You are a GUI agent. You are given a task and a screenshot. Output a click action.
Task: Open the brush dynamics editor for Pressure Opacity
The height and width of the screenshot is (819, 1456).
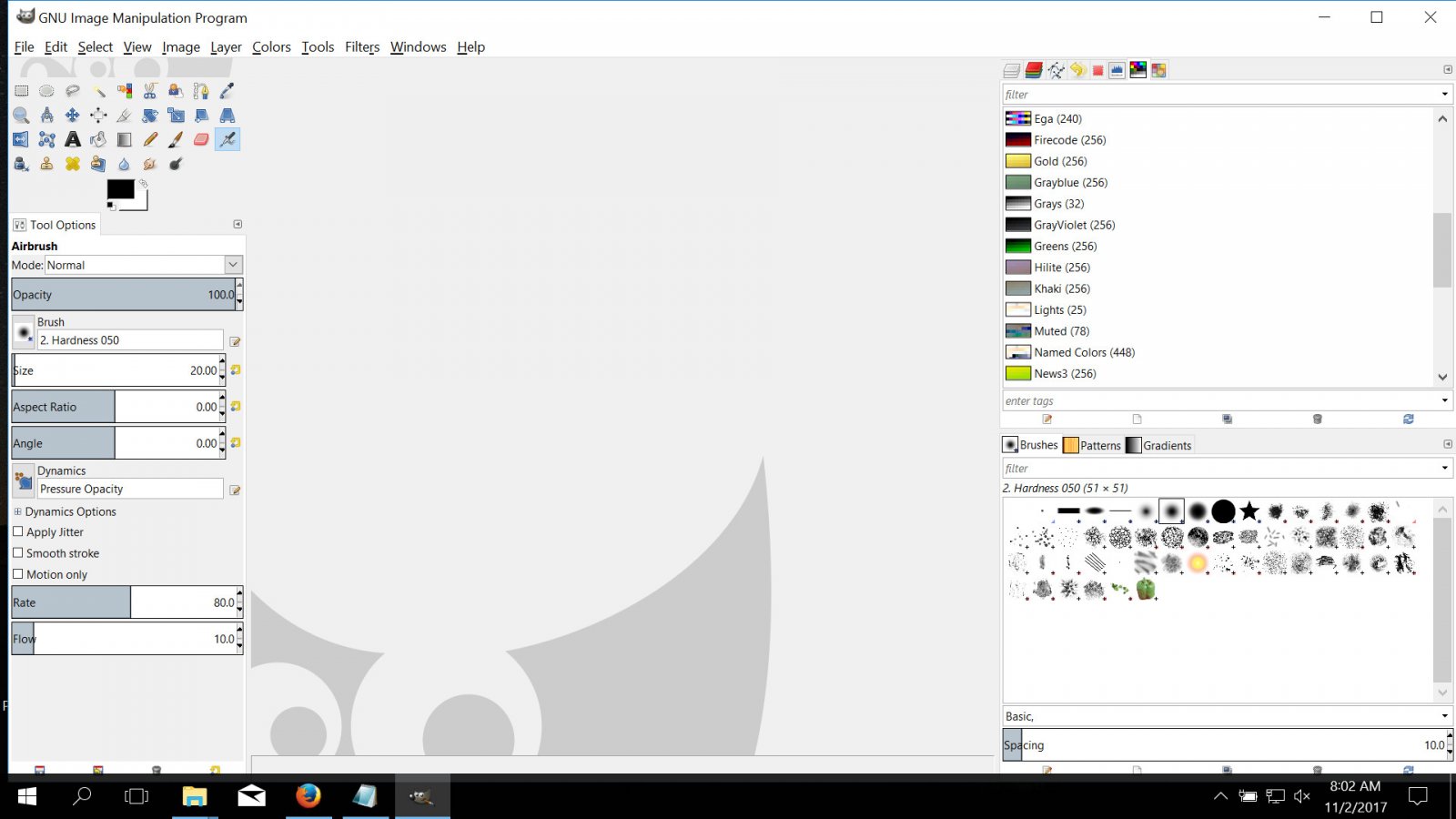tap(235, 490)
